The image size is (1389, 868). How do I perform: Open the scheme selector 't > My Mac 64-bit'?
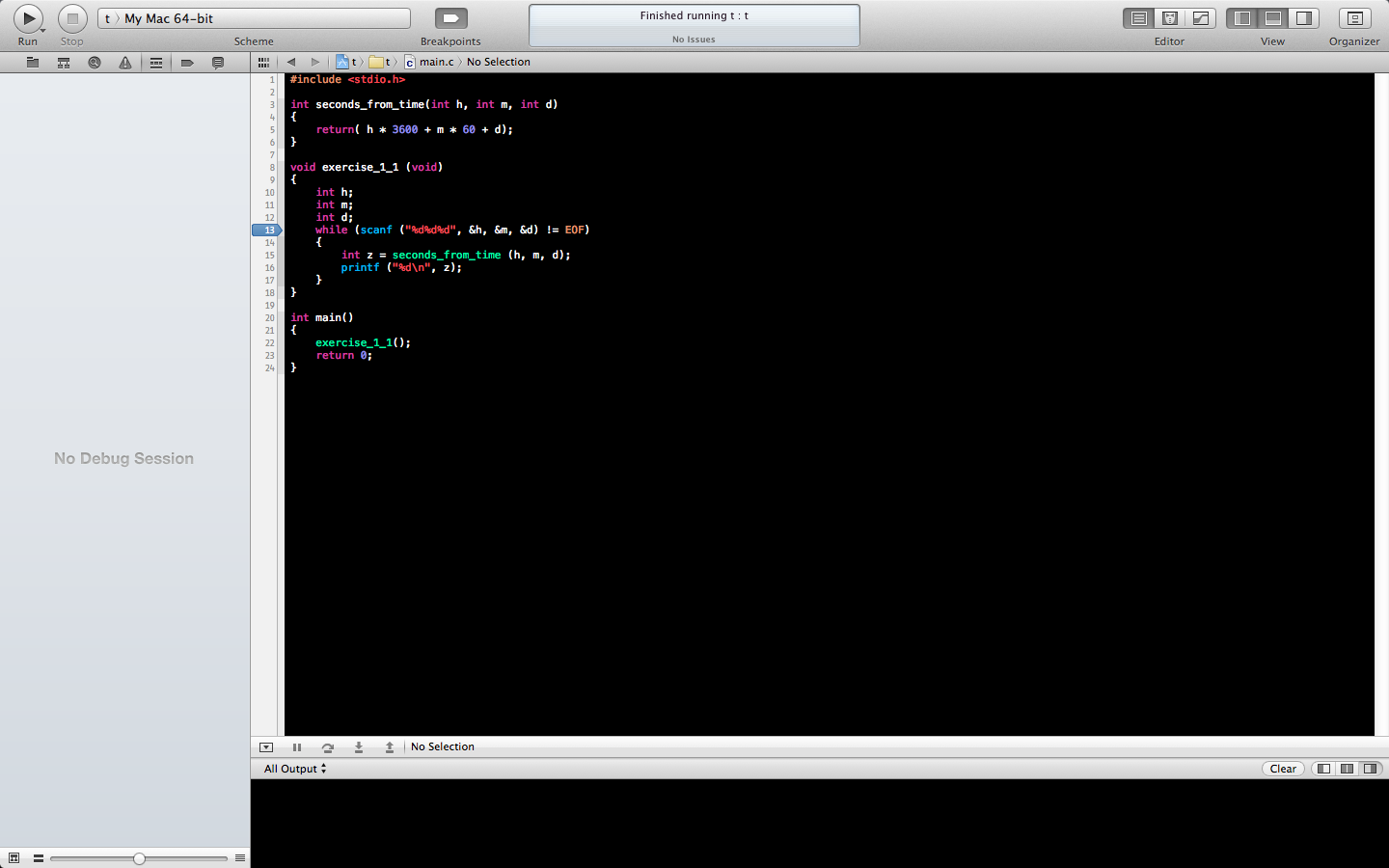pos(254,18)
